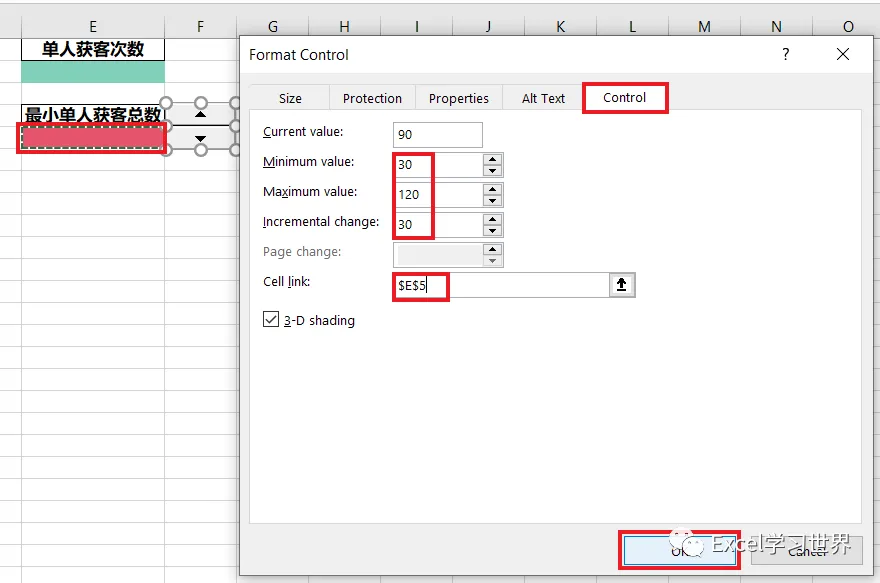
Task: Increase Incremental change with up arrow
Action: (x=492, y=219)
